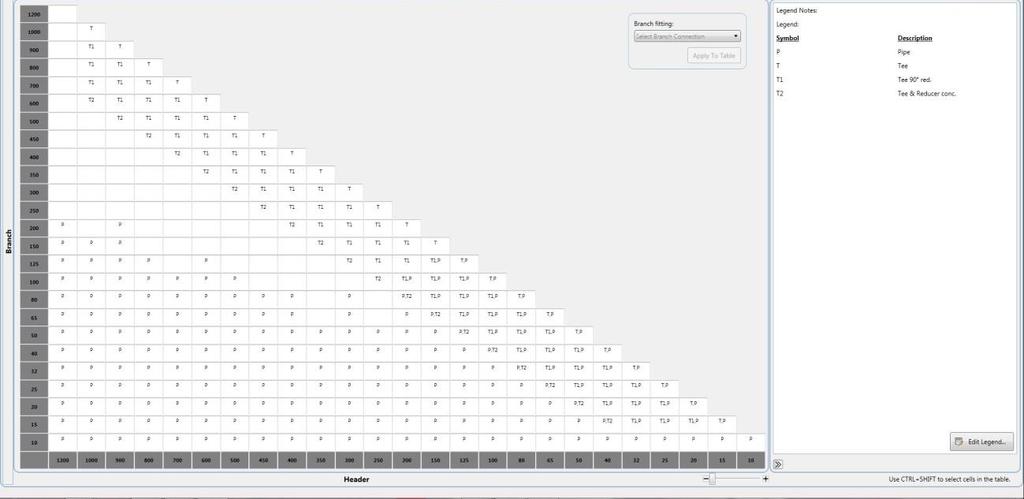This screenshot has height=499, width=1024.
Task: Click the Tee & Reducer conc. legend description
Action: [x=927, y=93]
